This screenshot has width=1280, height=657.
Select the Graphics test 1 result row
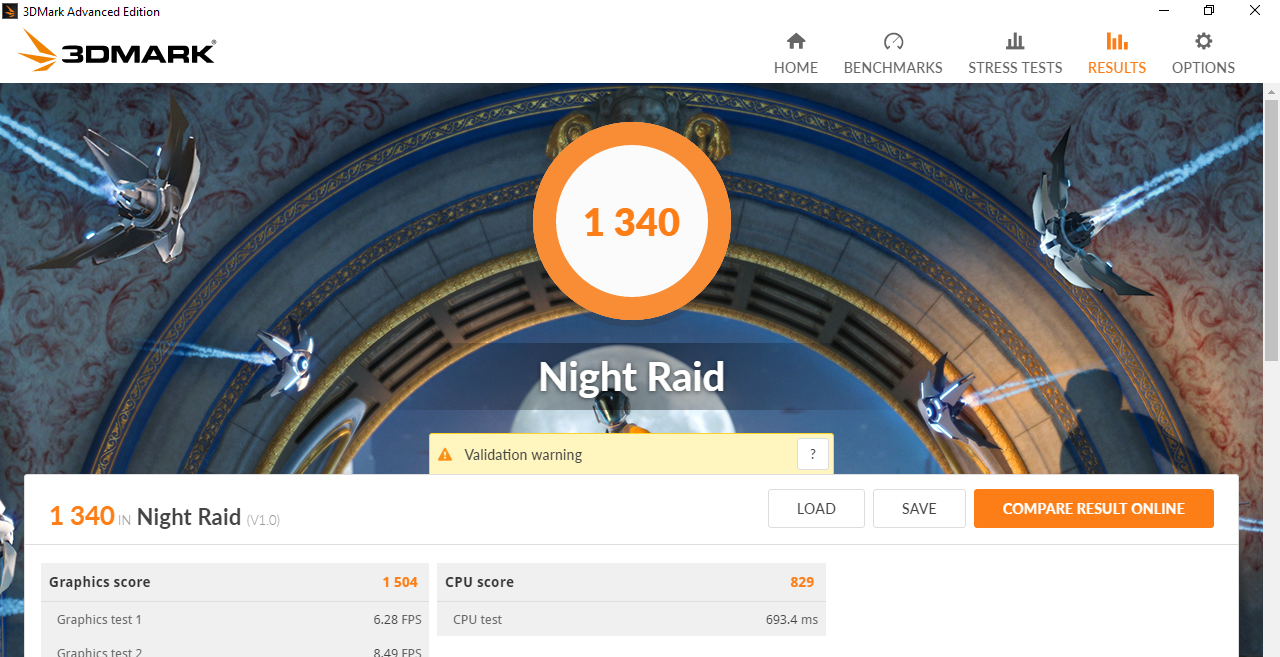tap(234, 619)
